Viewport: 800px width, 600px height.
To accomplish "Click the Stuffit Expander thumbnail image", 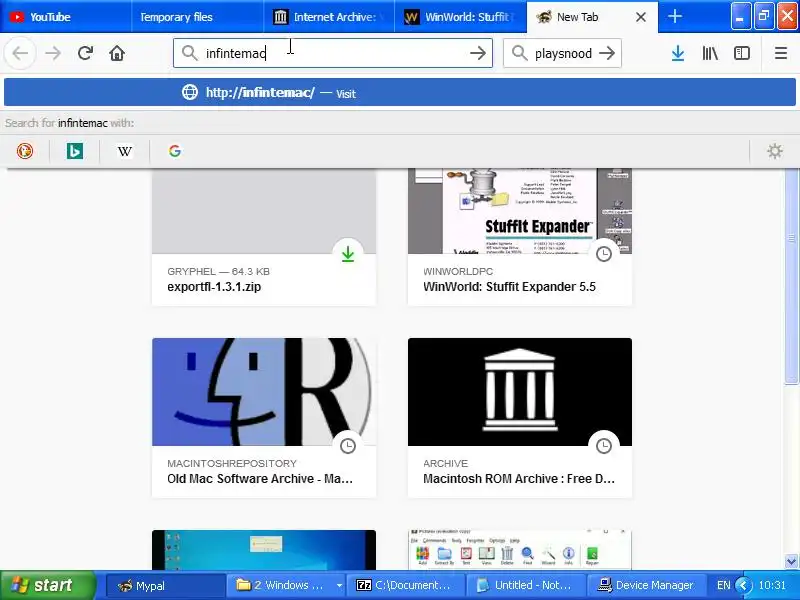I will point(519,211).
